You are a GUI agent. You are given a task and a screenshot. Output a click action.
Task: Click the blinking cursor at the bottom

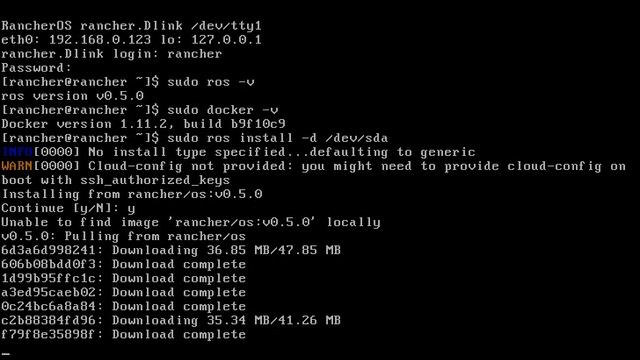coord(6,353)
